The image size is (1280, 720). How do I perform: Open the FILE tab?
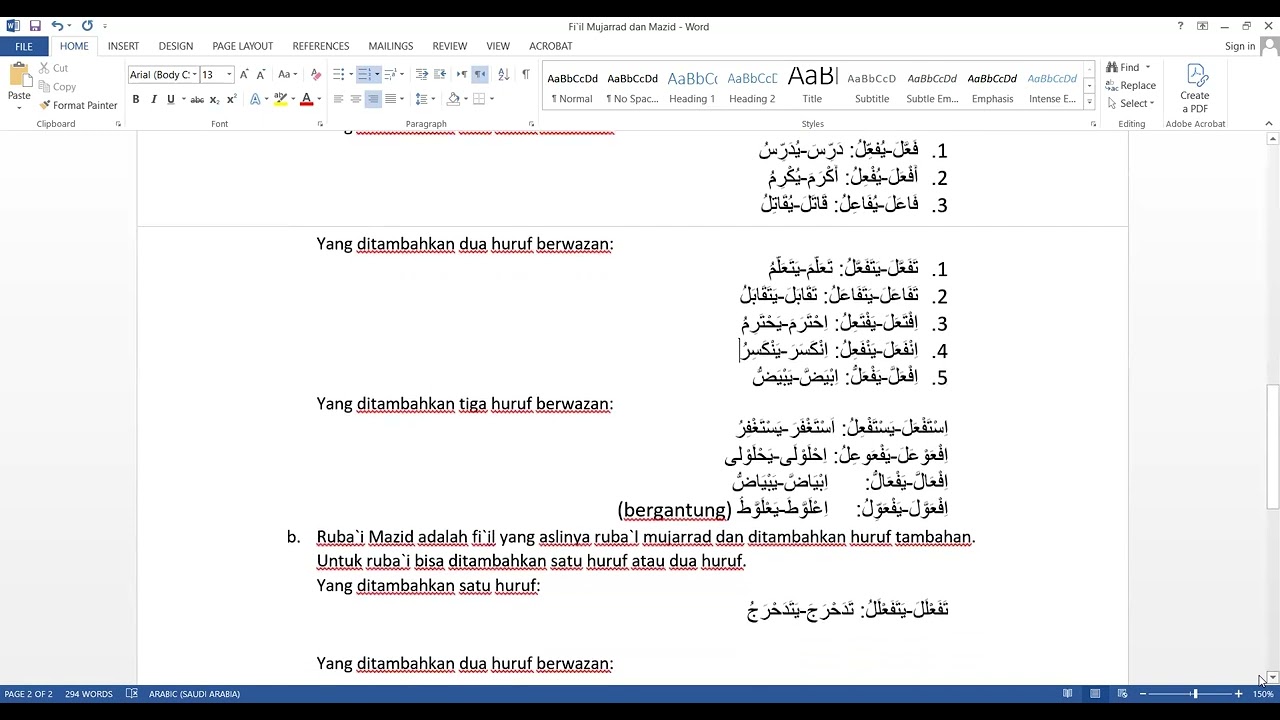(24, 46)
